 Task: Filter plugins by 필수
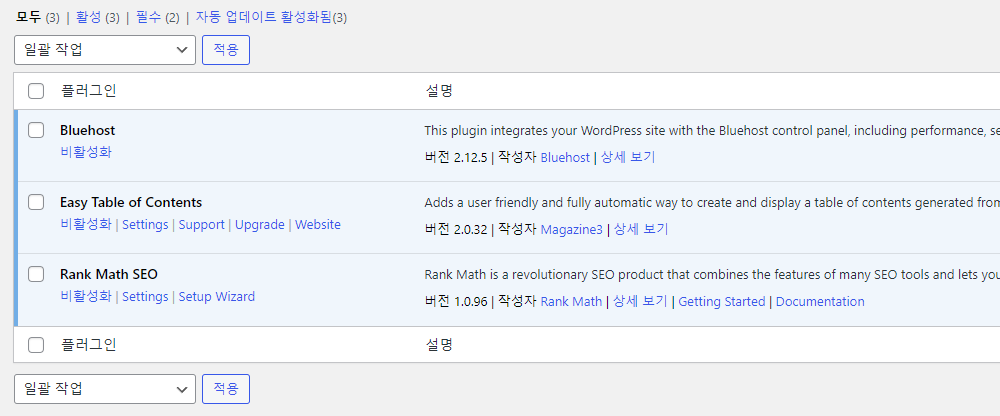coord(149,17)
